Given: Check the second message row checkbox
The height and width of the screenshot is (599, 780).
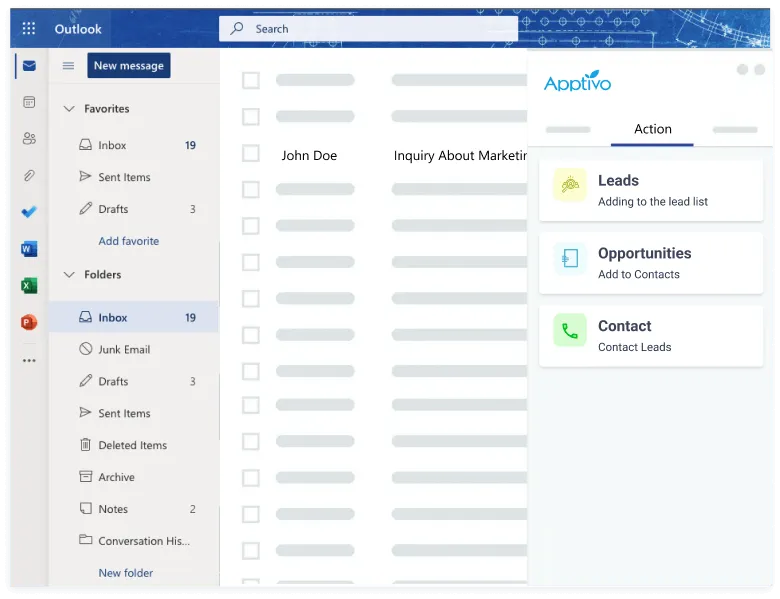Looking at the screenshot, I should click(251, 117).
